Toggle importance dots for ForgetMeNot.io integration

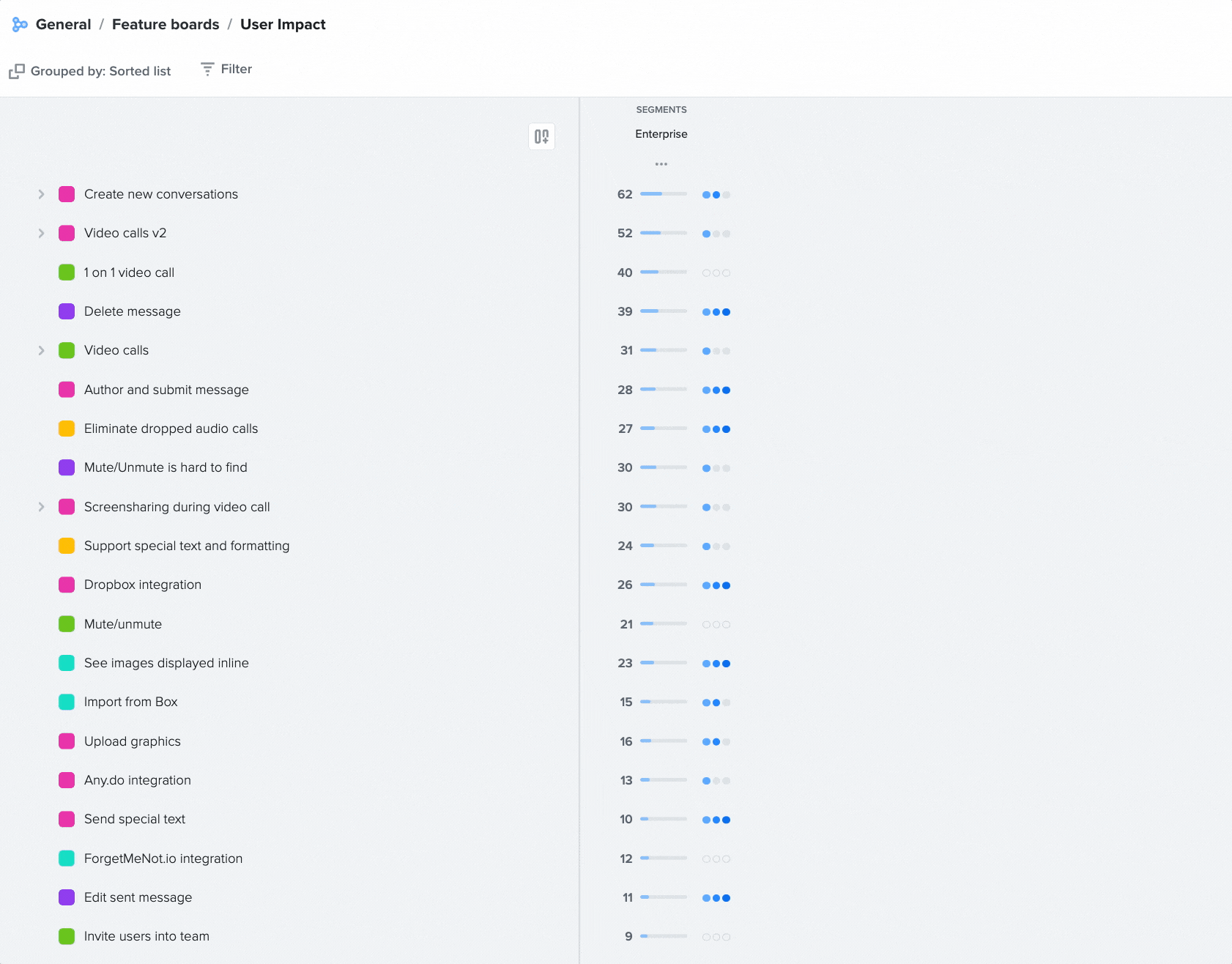(716, 859)
